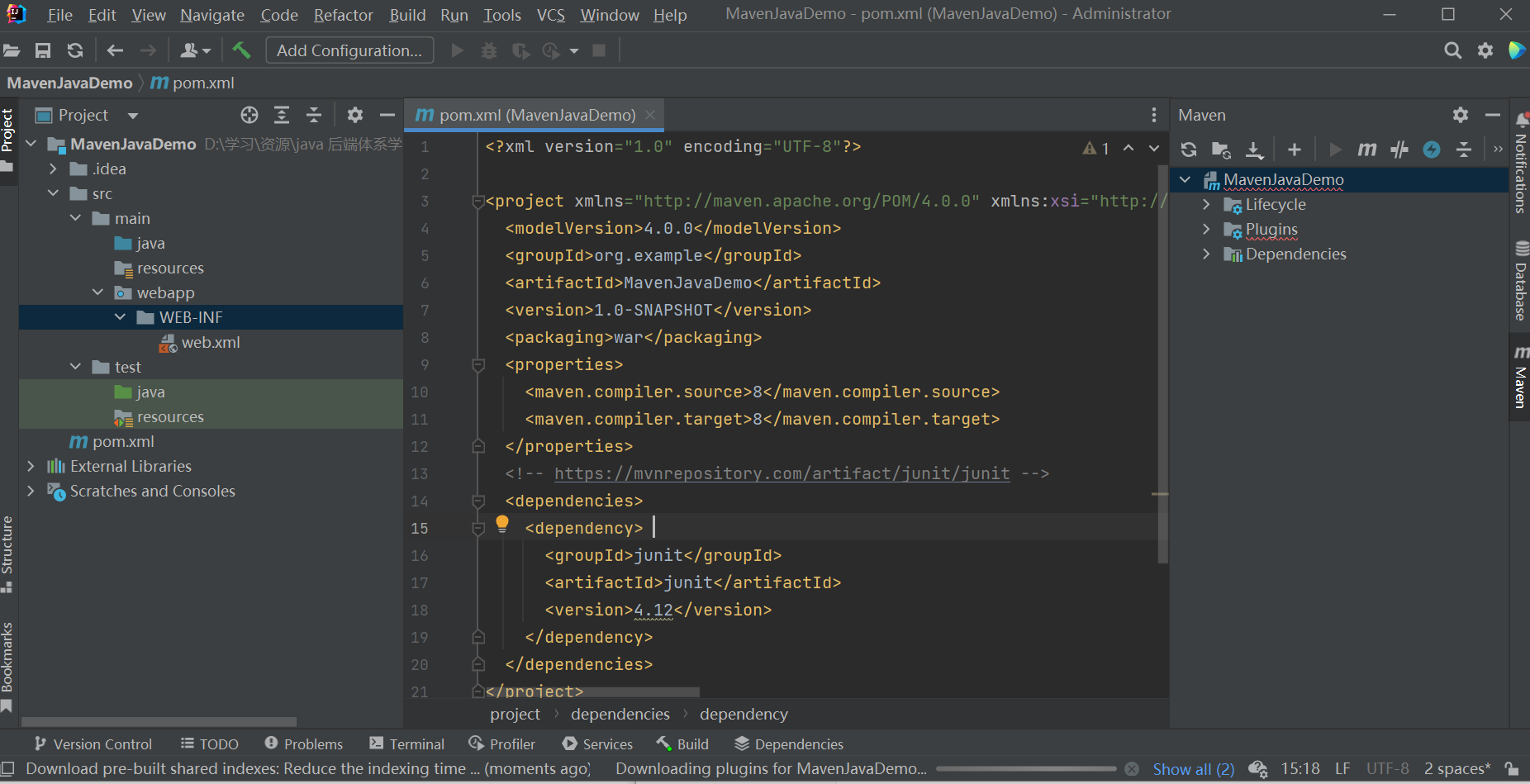Viewport: 1530px width, 784px height.
Task: Toggle Maven Offline Mode
Action: pos(1399,150)
